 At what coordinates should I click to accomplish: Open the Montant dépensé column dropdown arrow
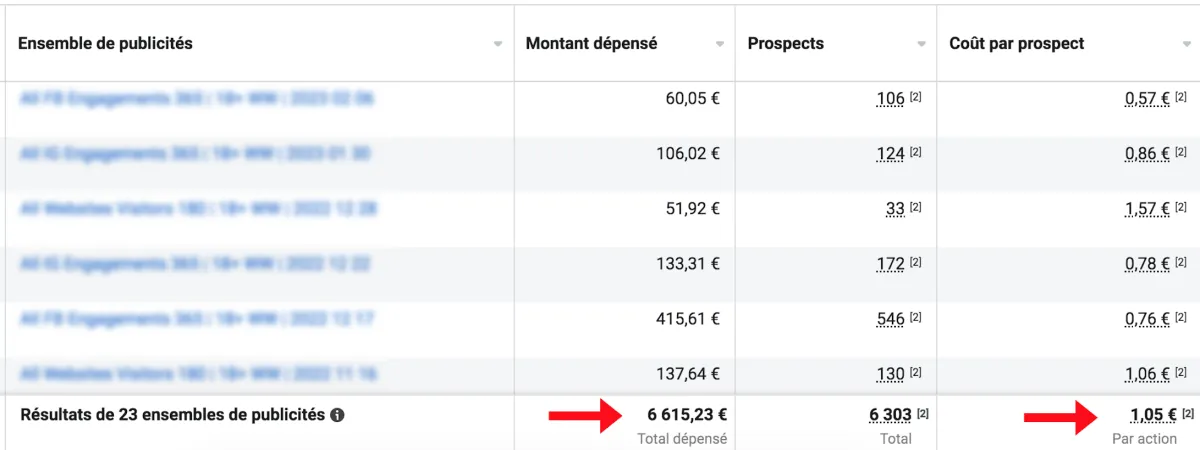719,44
